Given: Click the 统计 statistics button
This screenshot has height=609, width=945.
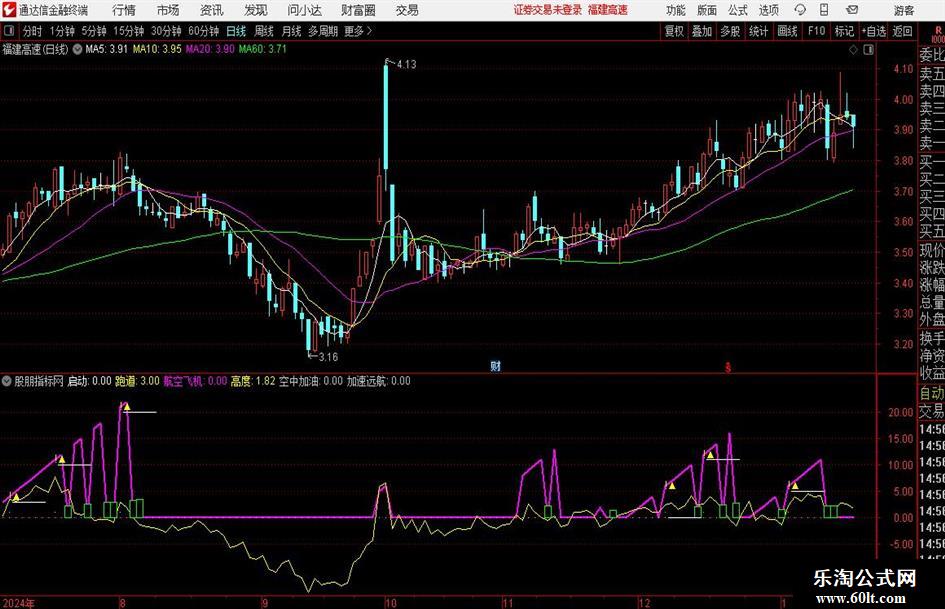Looking at the screenshot, I should point(759,31).
